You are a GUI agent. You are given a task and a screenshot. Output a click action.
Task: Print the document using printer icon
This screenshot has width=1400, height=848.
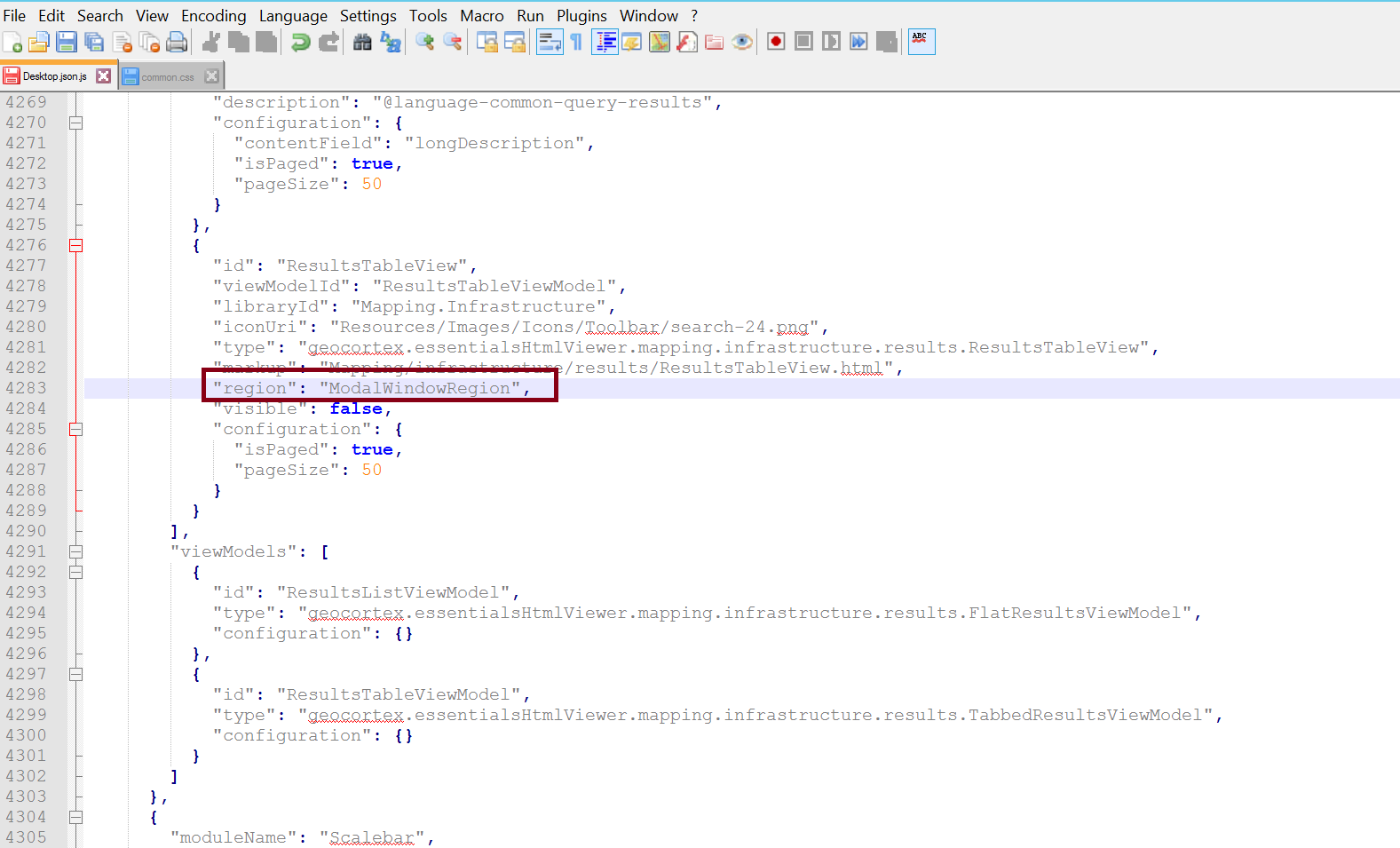point(178,42)
